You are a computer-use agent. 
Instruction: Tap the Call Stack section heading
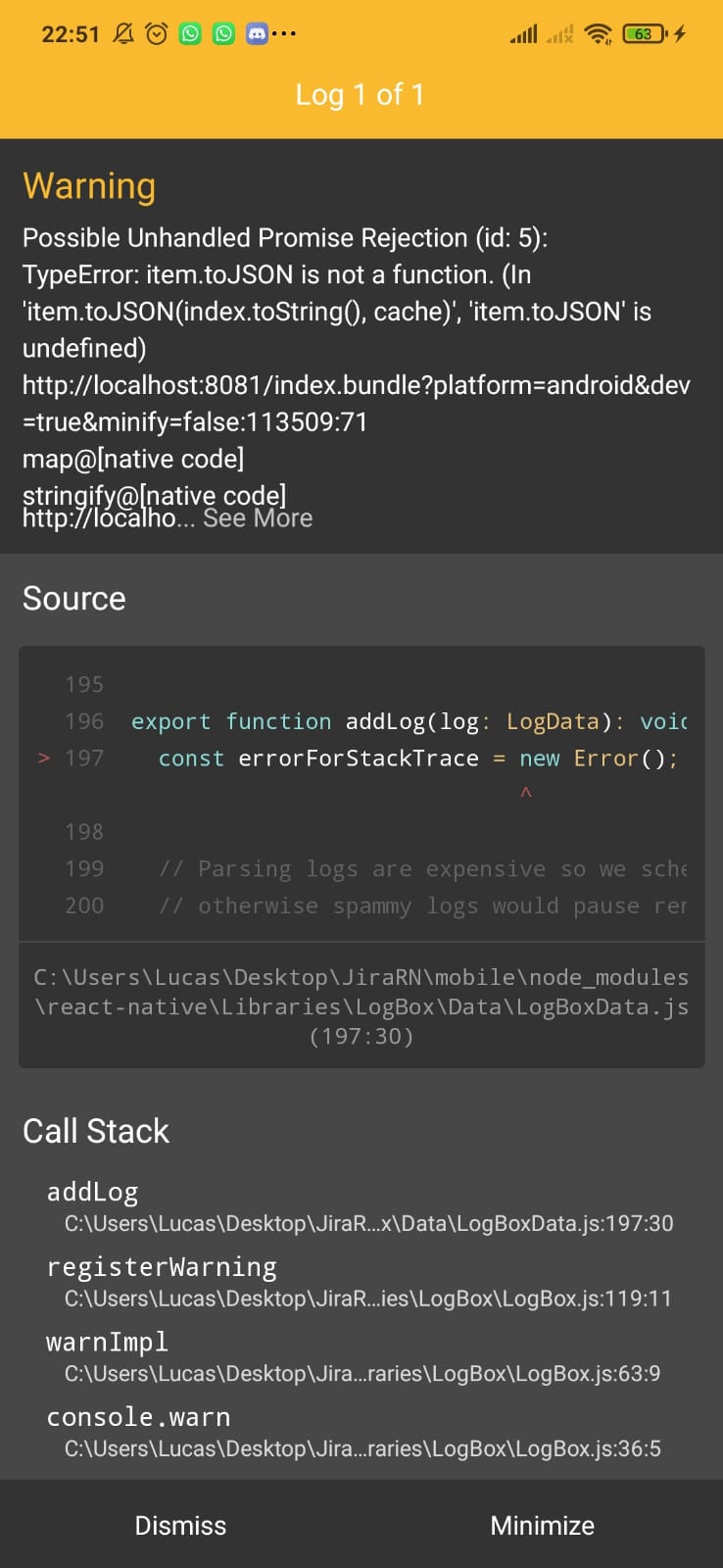pos(96,1131)
